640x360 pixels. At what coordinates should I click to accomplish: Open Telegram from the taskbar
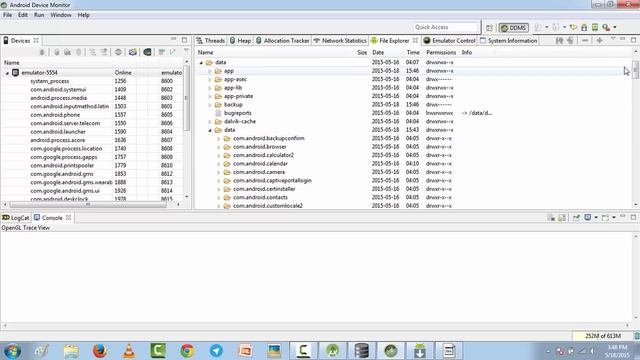tap(216, 351)
